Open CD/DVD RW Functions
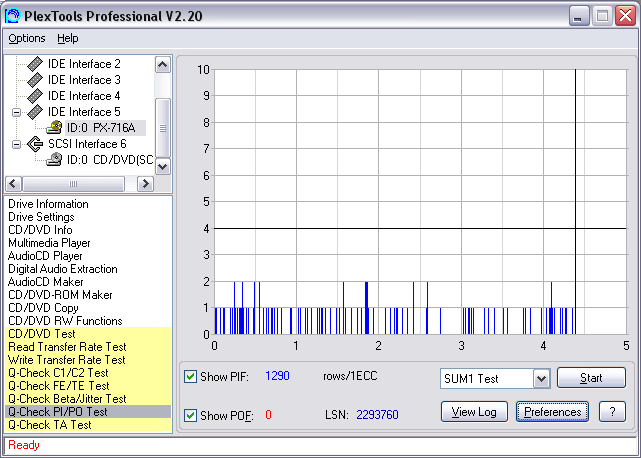Image resolution: width=641 pixels, height=458 pixels. pyautogui.click(x=65, y=321)
